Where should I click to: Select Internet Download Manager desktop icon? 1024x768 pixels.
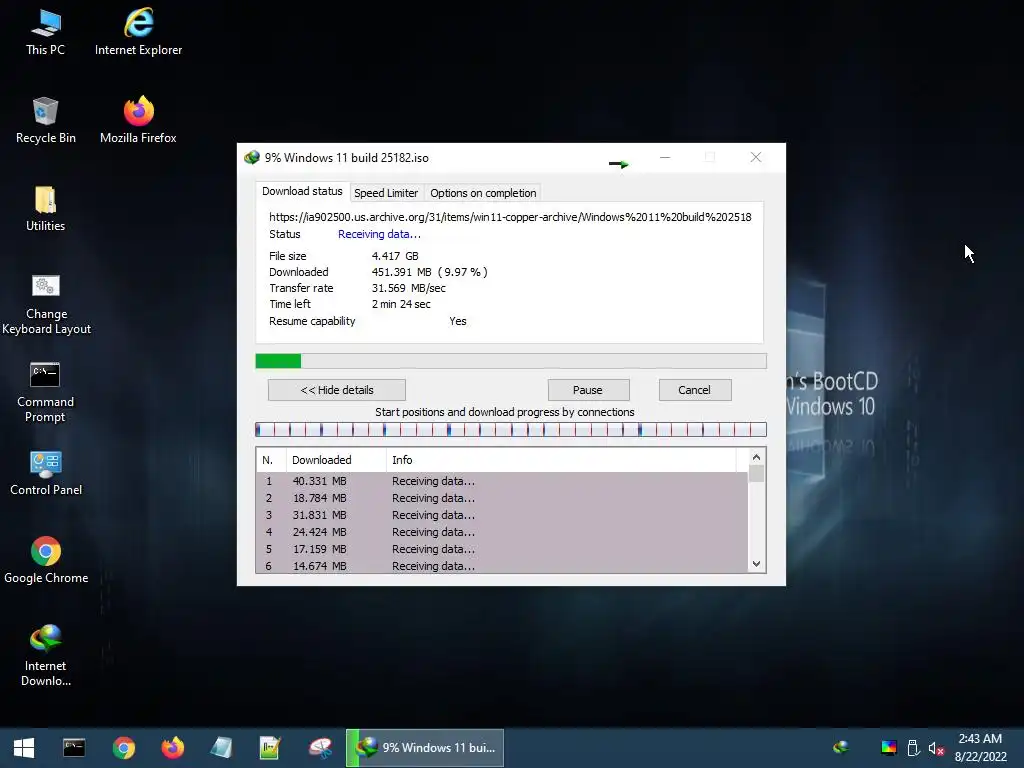pos(46,654)
